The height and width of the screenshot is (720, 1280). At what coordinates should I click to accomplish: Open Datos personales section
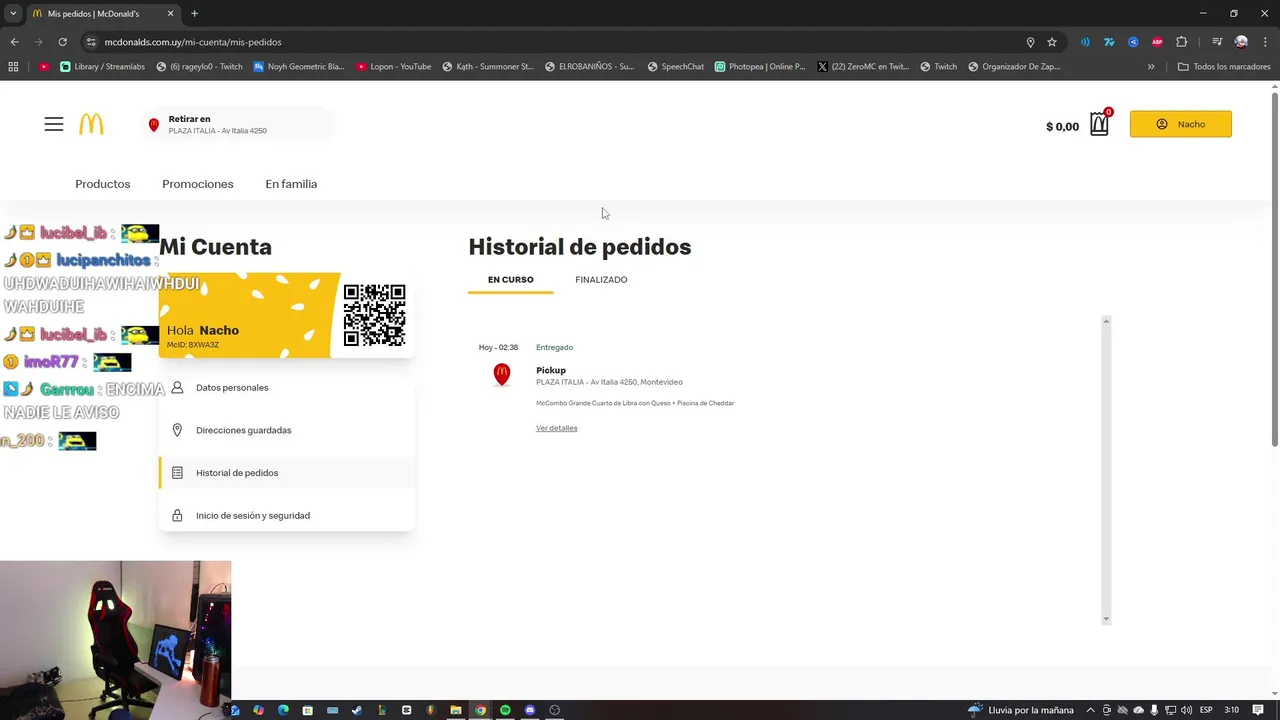pyautogui.click(x=287, y=387)
